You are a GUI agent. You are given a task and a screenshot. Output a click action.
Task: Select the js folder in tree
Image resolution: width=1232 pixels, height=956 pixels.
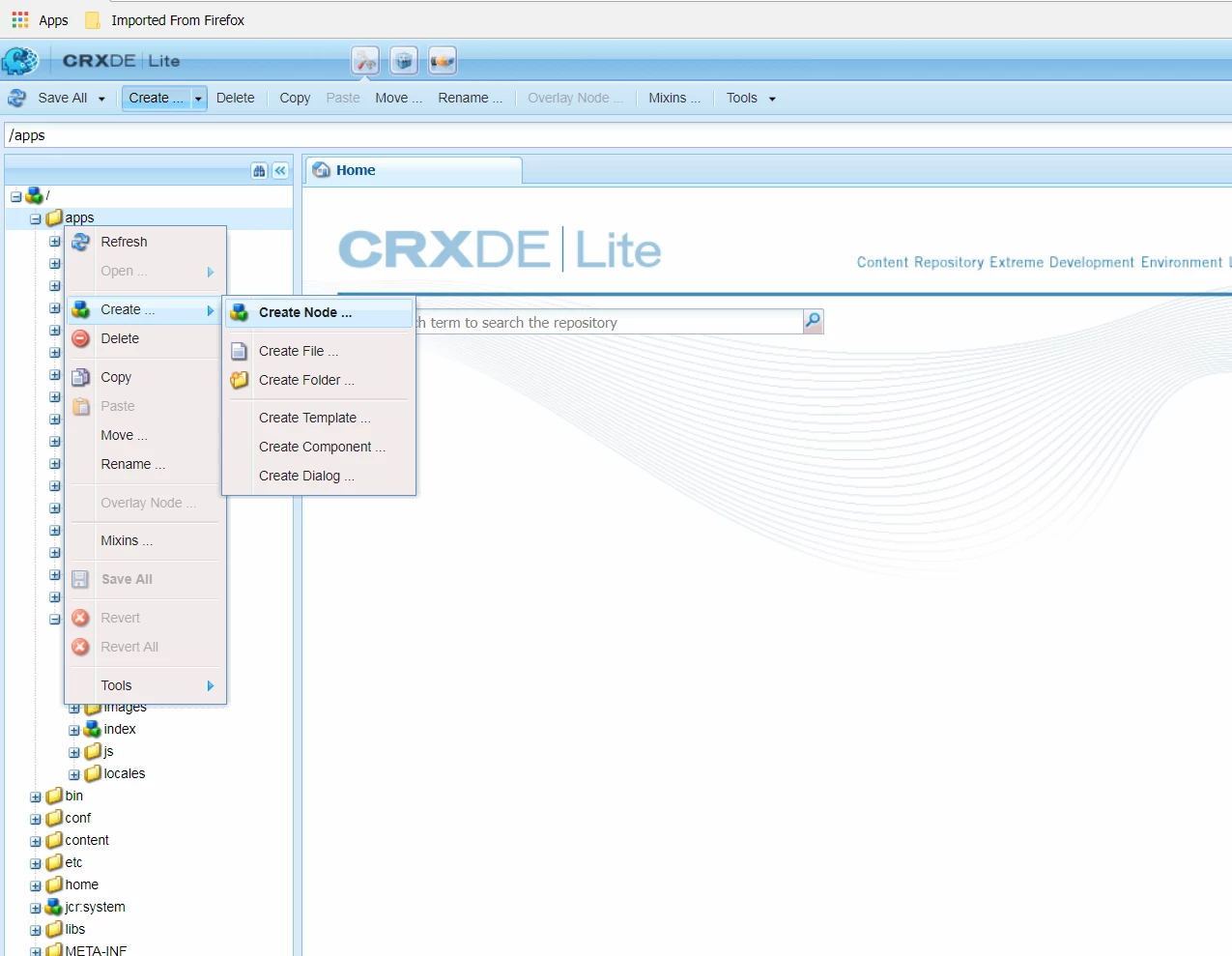[x=108, y=751]
